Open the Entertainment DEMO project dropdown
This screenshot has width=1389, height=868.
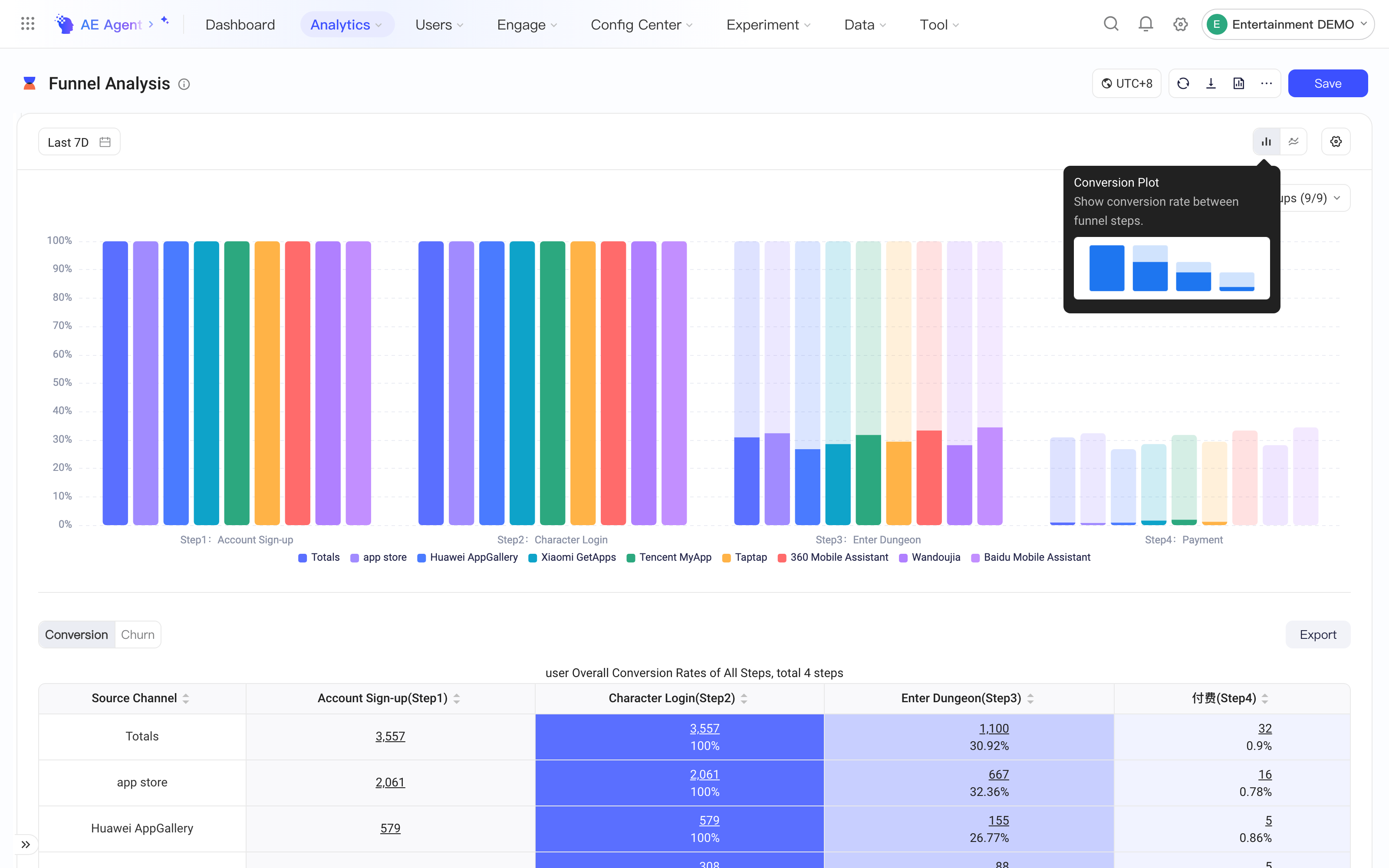tap(1287, 24)
